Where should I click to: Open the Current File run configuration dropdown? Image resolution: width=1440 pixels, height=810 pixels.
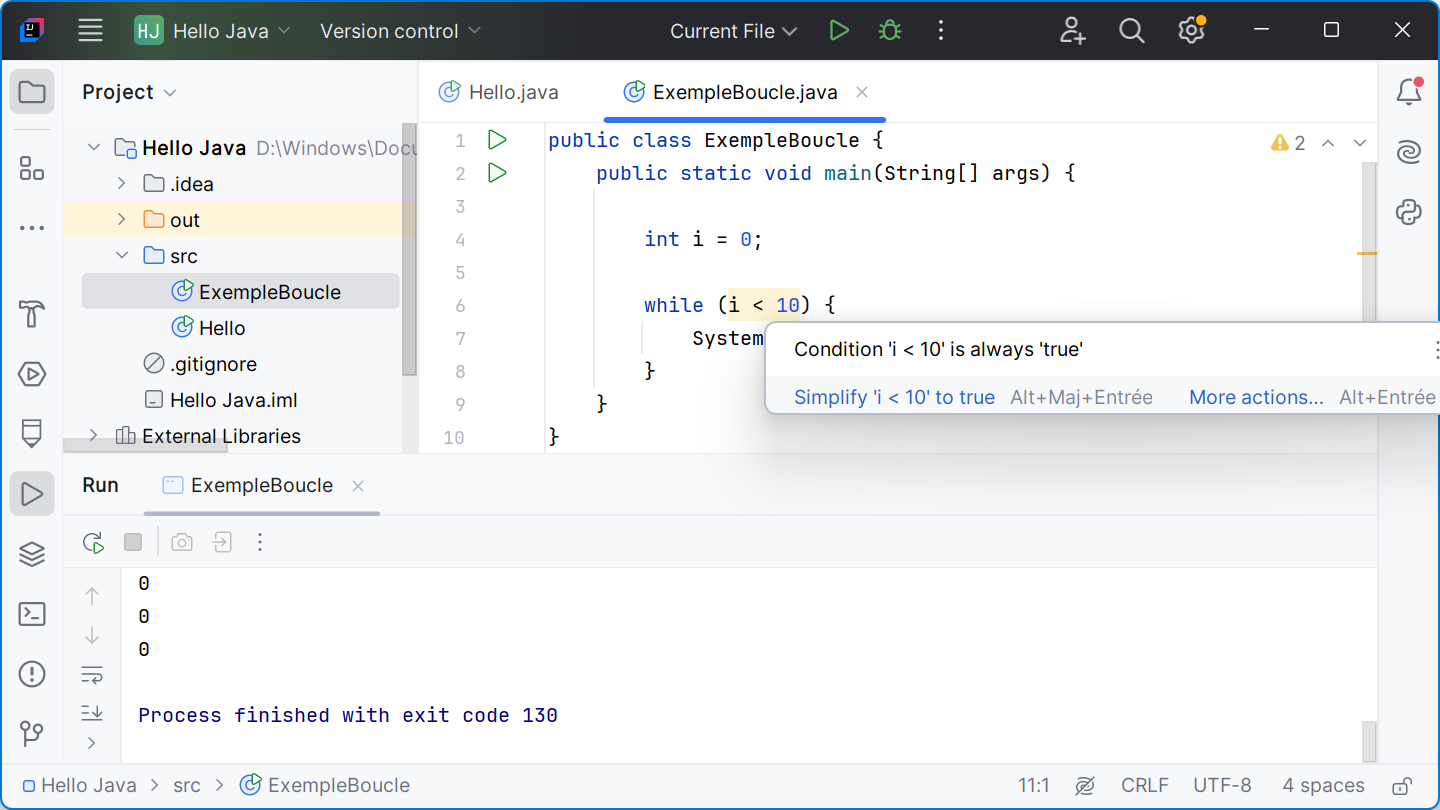(733, 31)
